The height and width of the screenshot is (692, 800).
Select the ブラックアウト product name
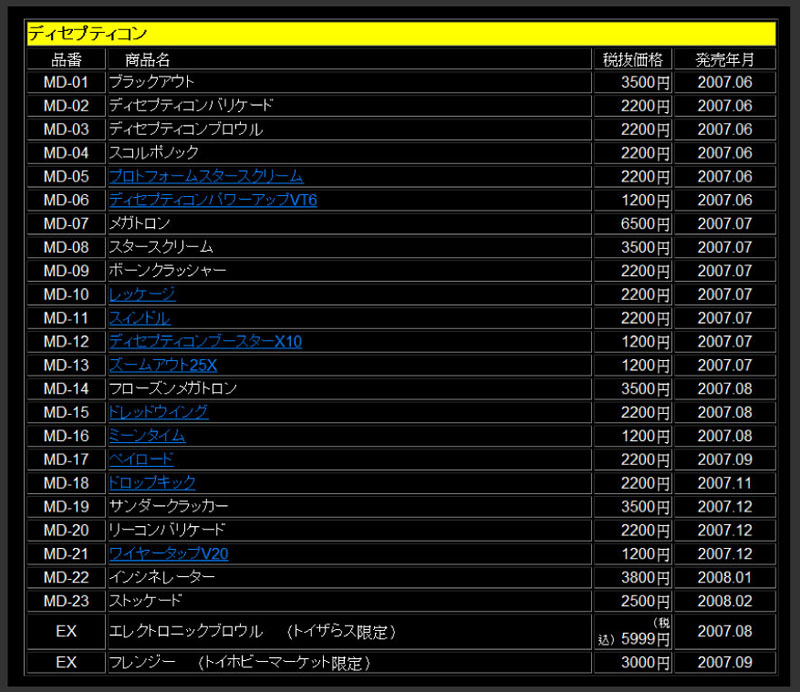pyautogui.click(x=152, y=82)
